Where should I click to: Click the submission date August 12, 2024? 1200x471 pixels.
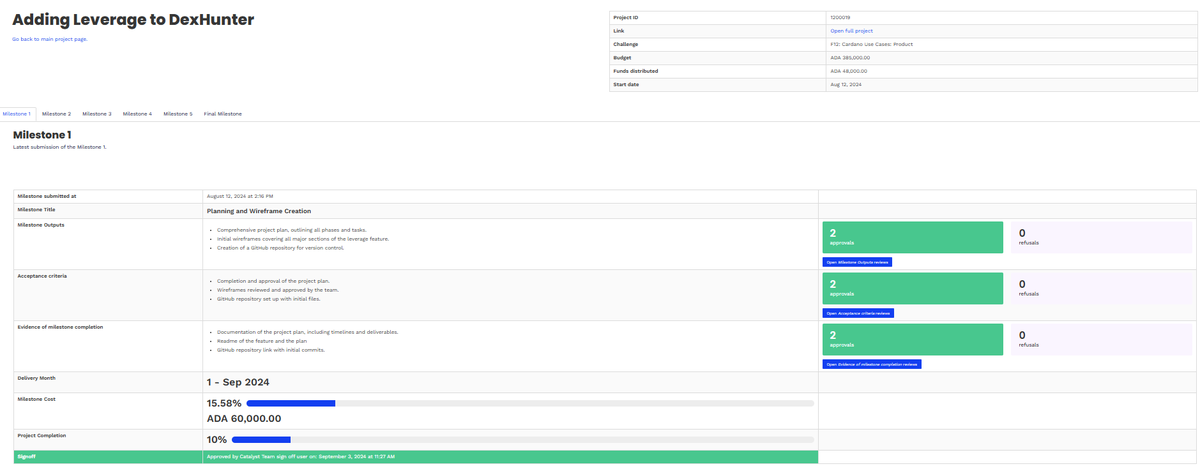click(x=240, y=196)
